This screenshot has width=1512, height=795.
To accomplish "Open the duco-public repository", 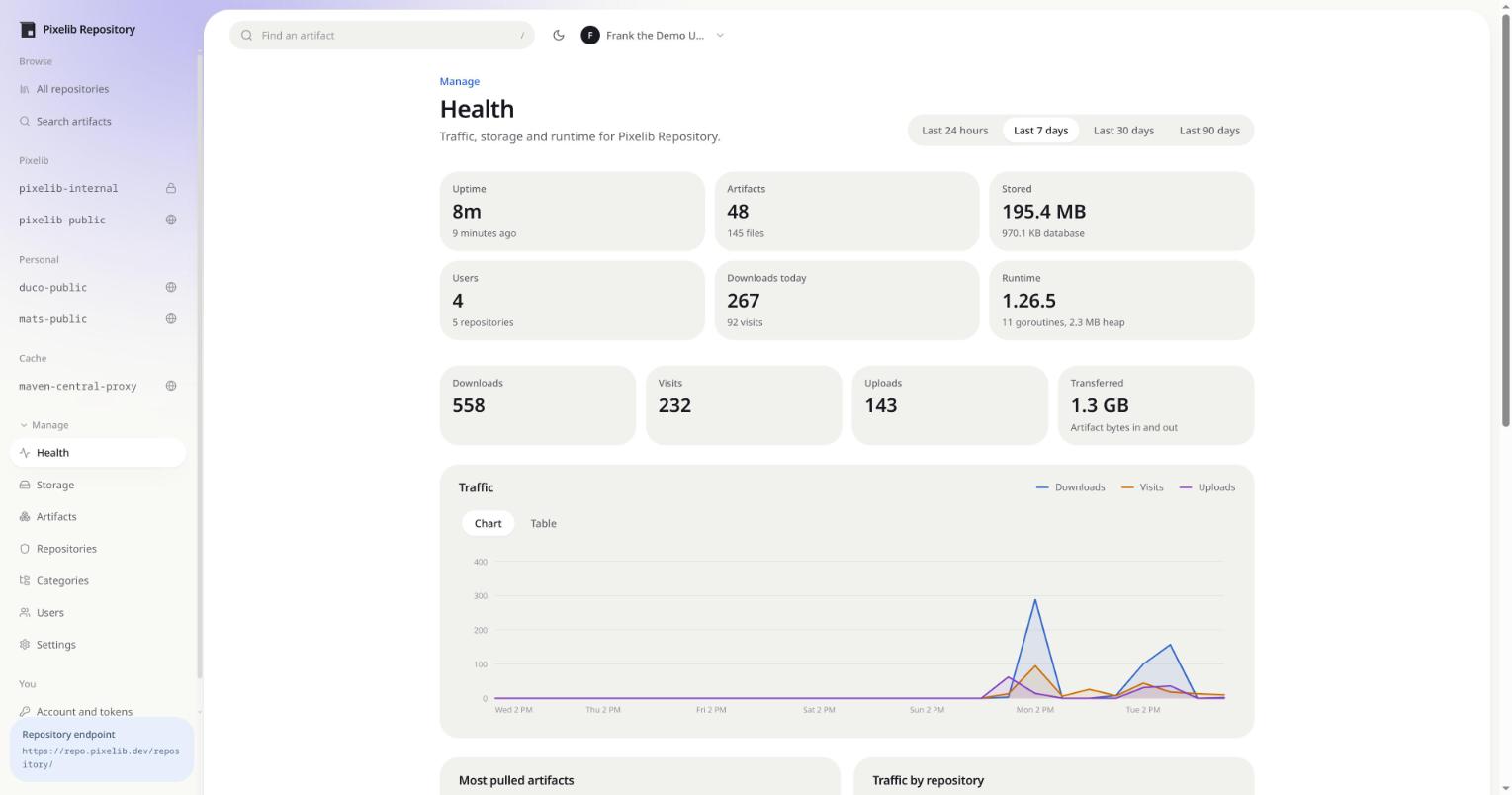I will (98, 287).
